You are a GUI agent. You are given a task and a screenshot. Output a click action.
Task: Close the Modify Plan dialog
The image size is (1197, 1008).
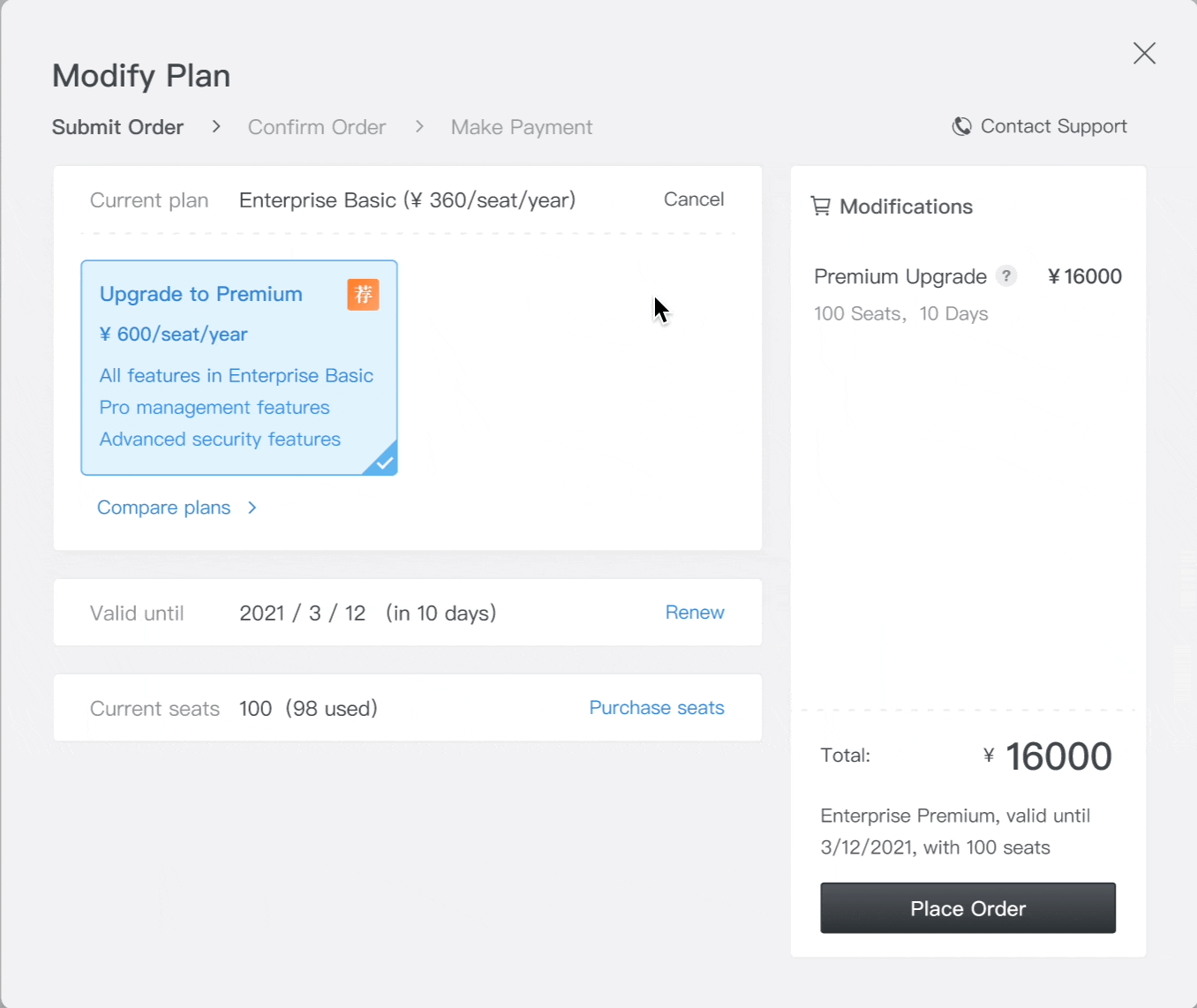click(x=1144, y=53)
